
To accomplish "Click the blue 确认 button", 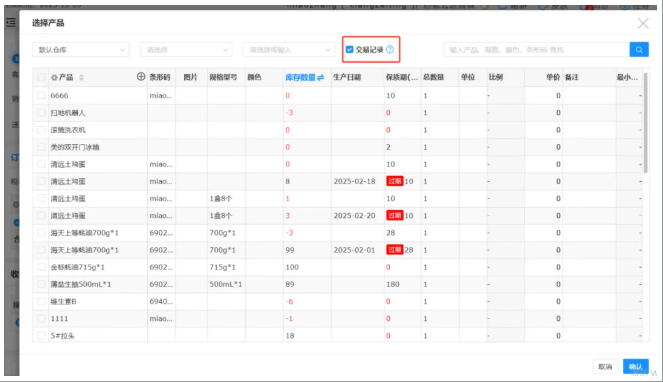I will [x=636, y=366].
